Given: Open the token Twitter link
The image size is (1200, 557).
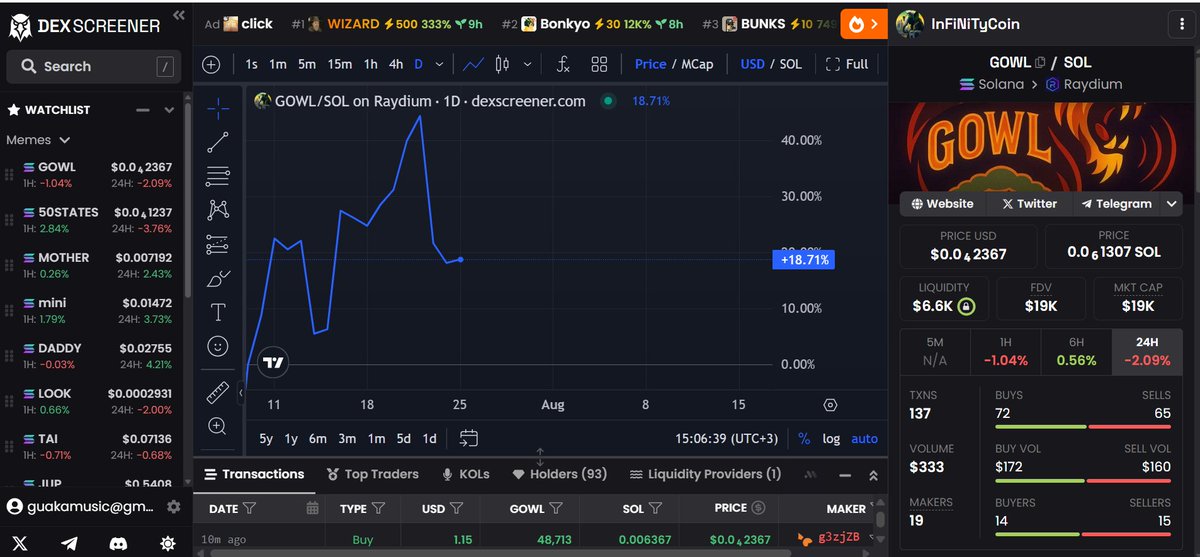Looking at the screenshot, I should tap(1029, 203).
